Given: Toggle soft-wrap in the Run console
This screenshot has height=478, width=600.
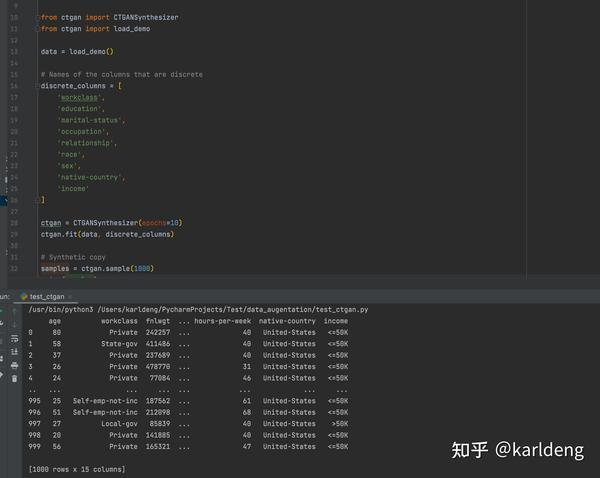Looking at the screenshot, I should [x=15, y=339].
